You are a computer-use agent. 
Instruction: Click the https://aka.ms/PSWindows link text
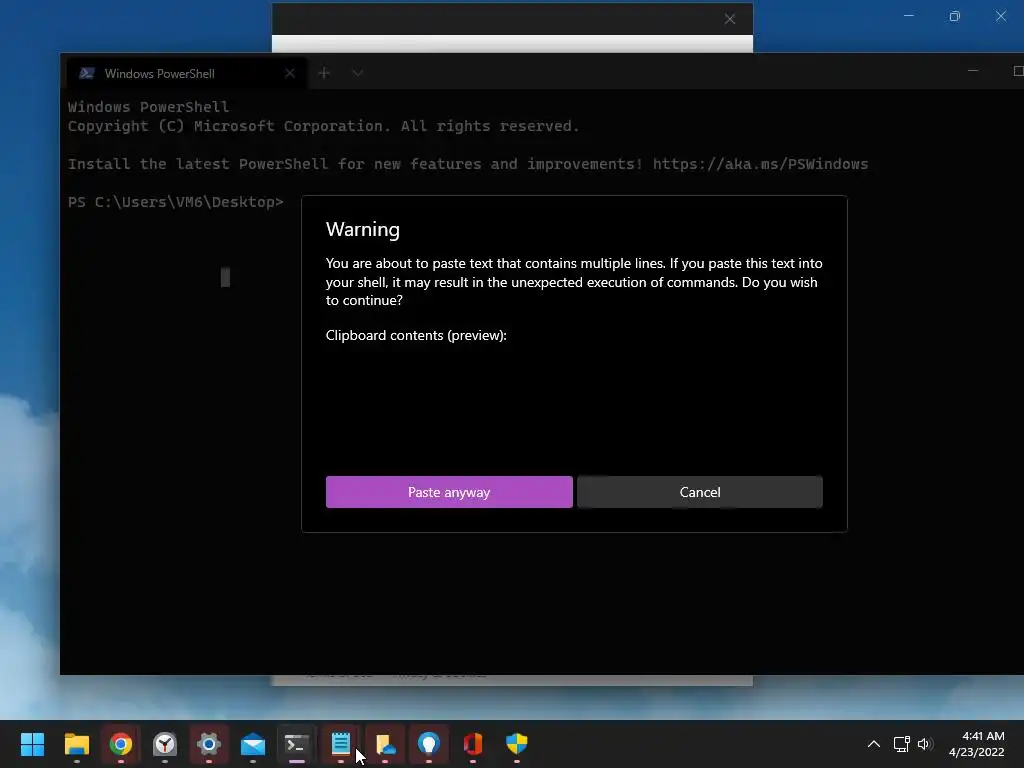click(760, 164)
